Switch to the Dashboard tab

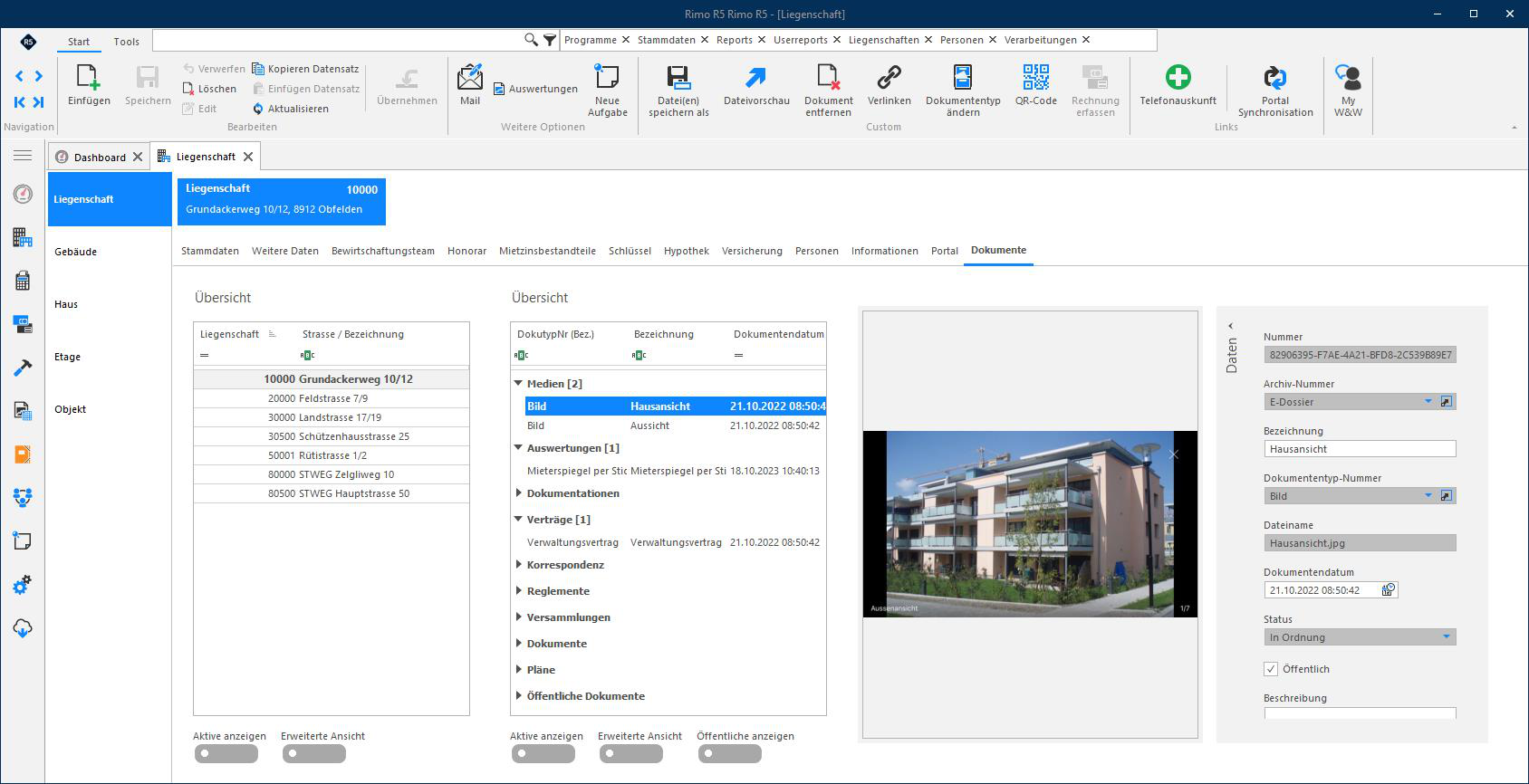100,157
